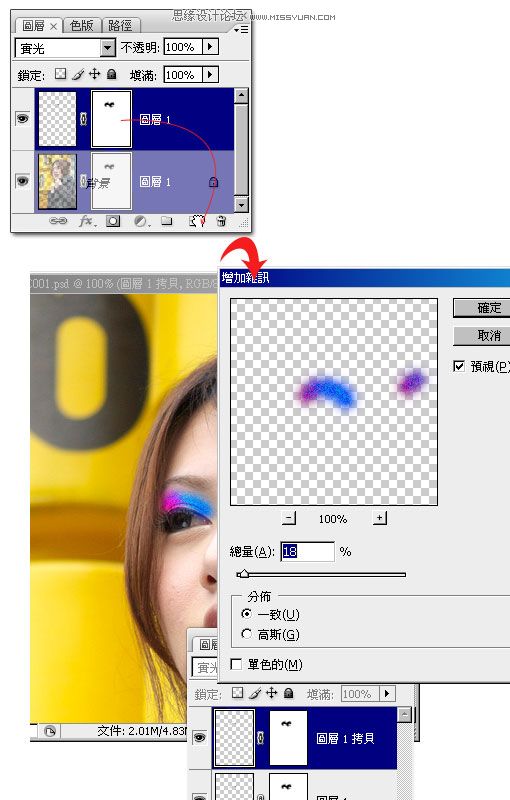Toggle lock position icon in top Layers panel
This screenshot has width=510, height=800.
click(x=94, y=74)
